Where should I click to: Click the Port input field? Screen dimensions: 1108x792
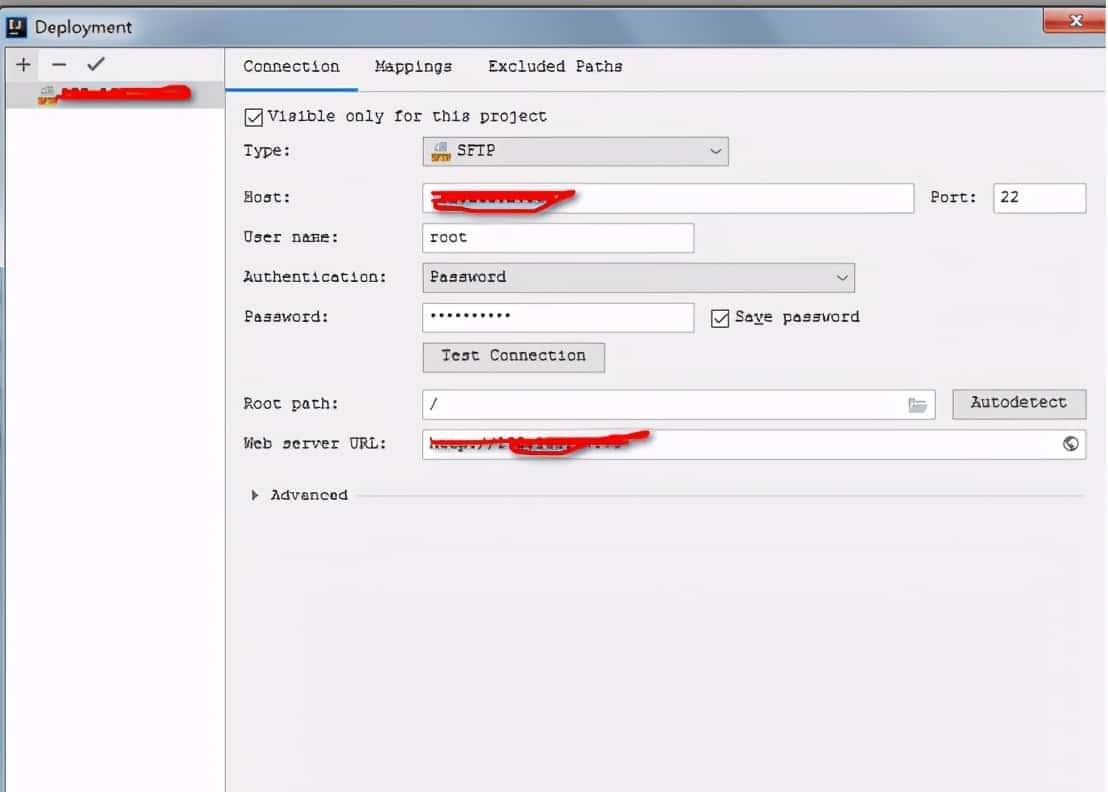(x=1038, y=198)
